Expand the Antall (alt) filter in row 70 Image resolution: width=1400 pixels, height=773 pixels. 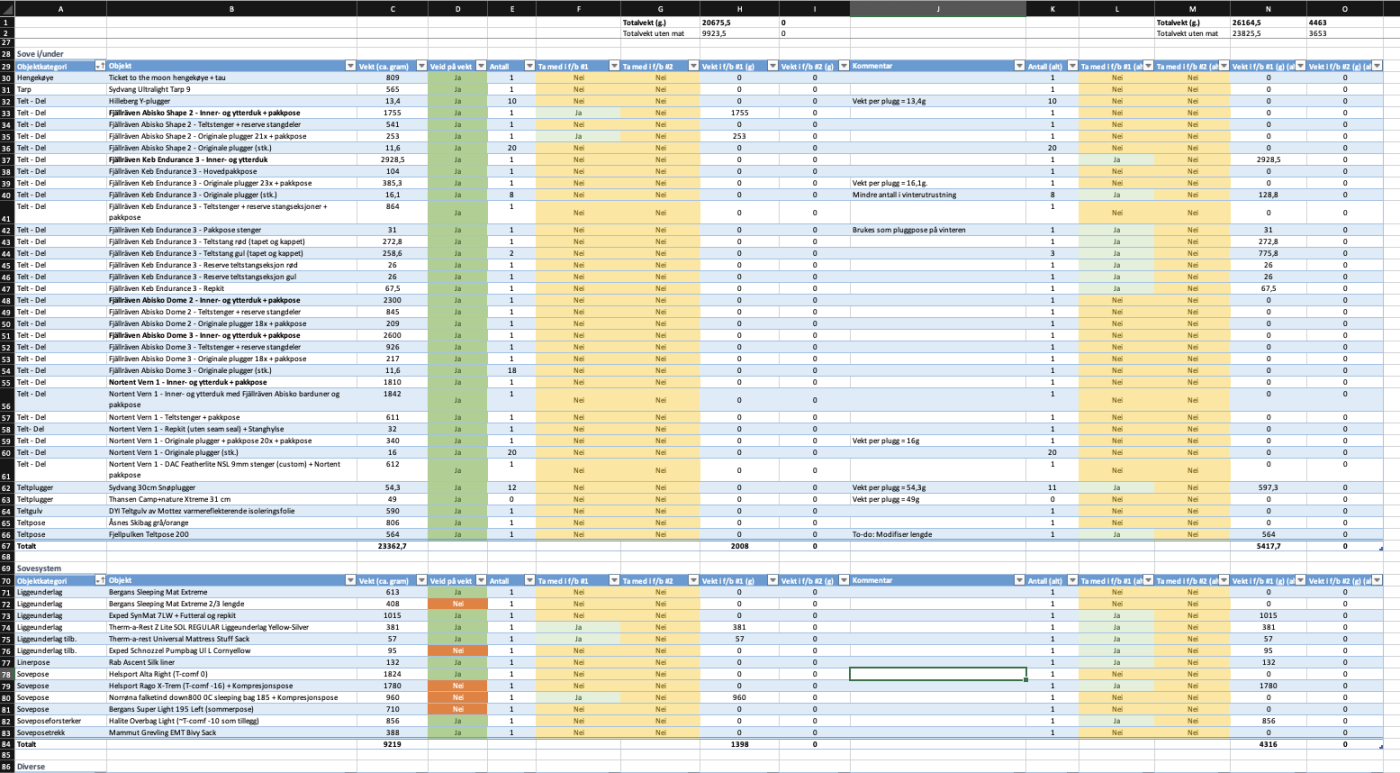point(1071,580)
